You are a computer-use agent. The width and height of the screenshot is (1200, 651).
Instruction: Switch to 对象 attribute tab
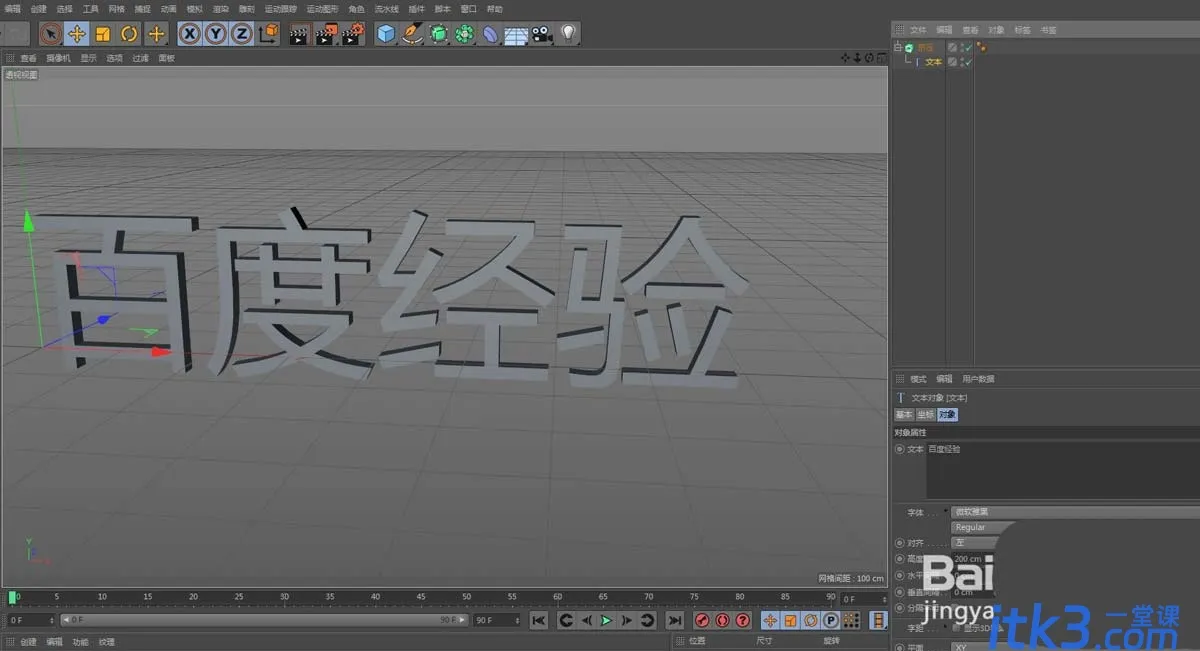click(947, 414)
